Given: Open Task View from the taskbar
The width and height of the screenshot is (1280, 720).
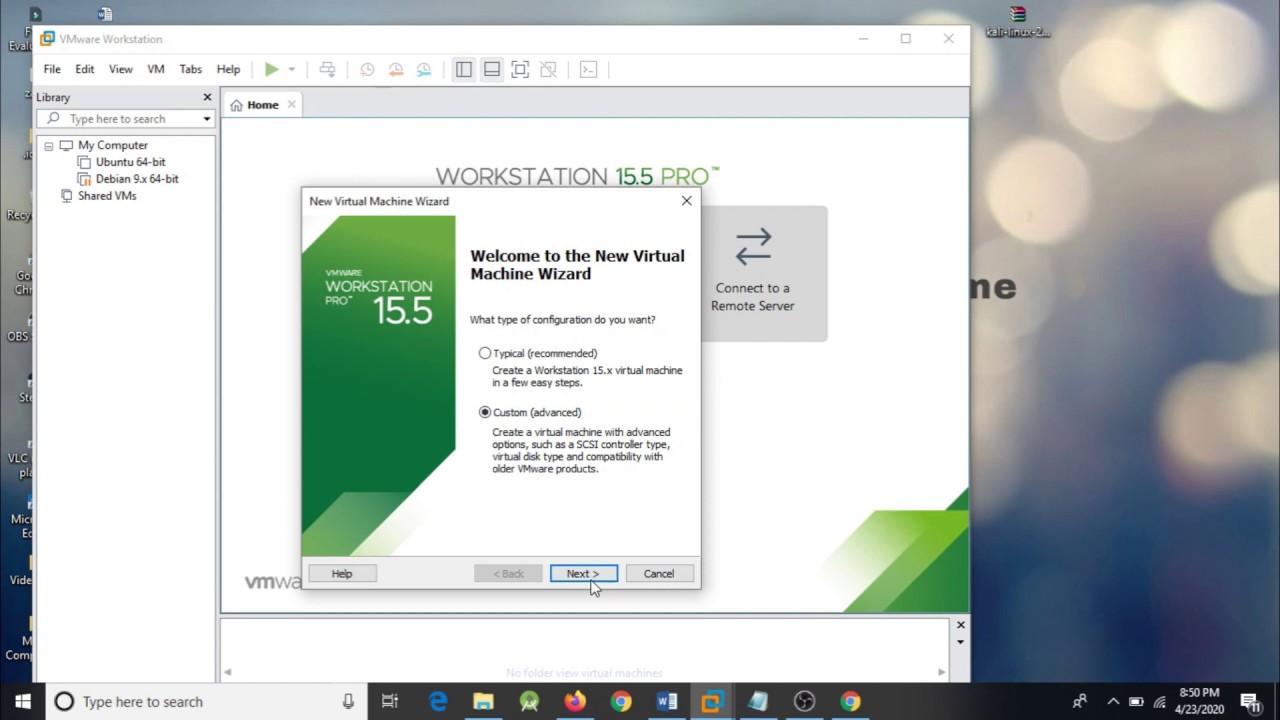Looking at the screenshot, I should (390, 701).
